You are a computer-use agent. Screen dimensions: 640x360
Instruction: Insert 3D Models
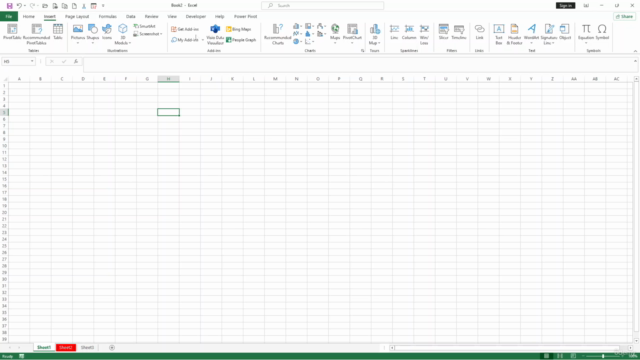[122, 34]
